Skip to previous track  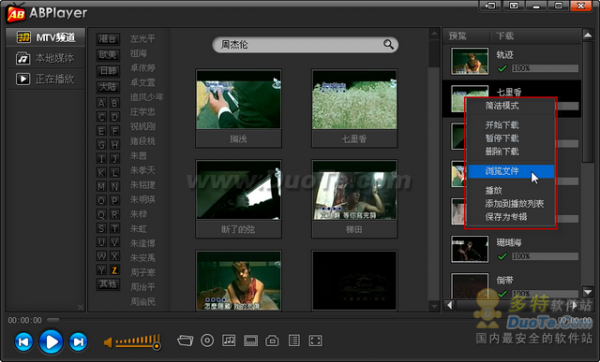[23, 342]
